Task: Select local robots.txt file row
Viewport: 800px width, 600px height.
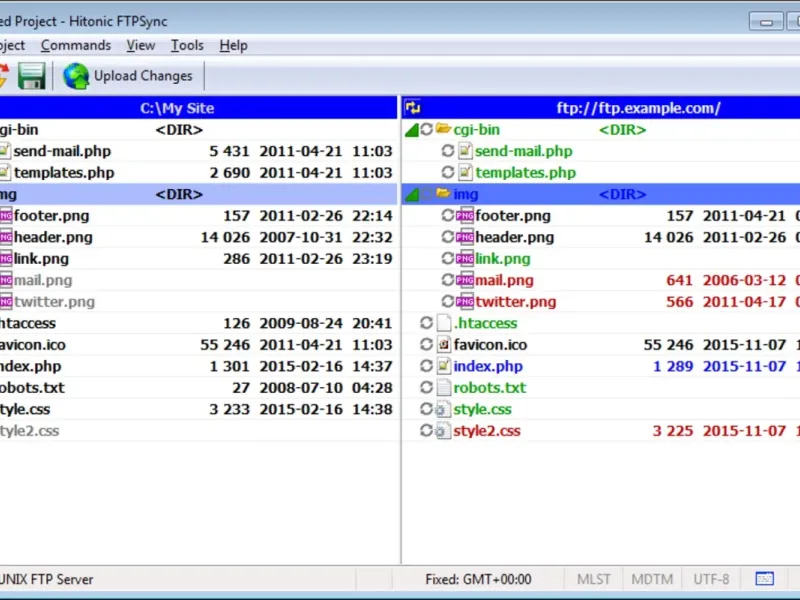Action: 198,387
